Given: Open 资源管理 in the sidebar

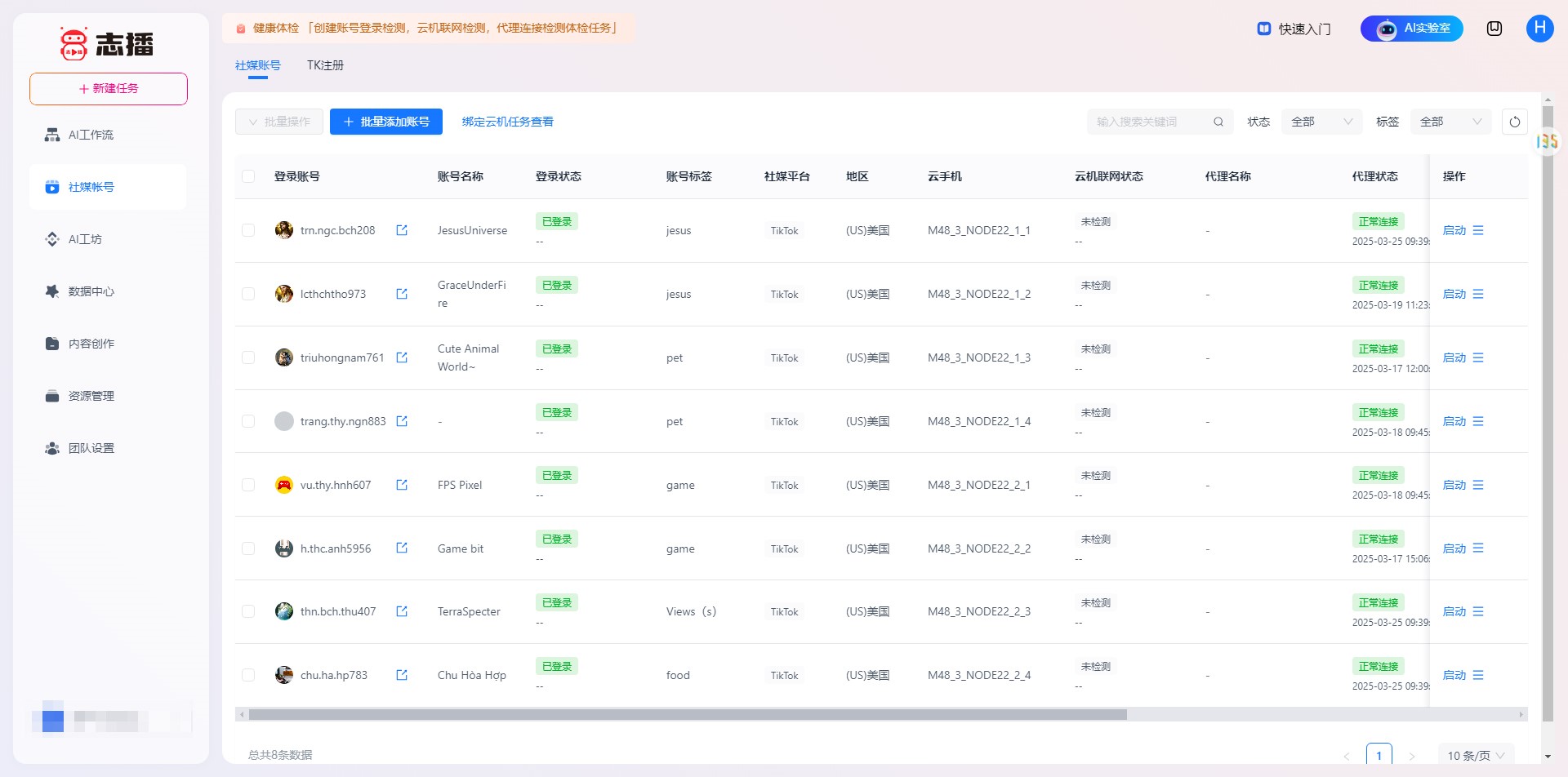Looking at the screenshot, I should (x=91, y=396).
